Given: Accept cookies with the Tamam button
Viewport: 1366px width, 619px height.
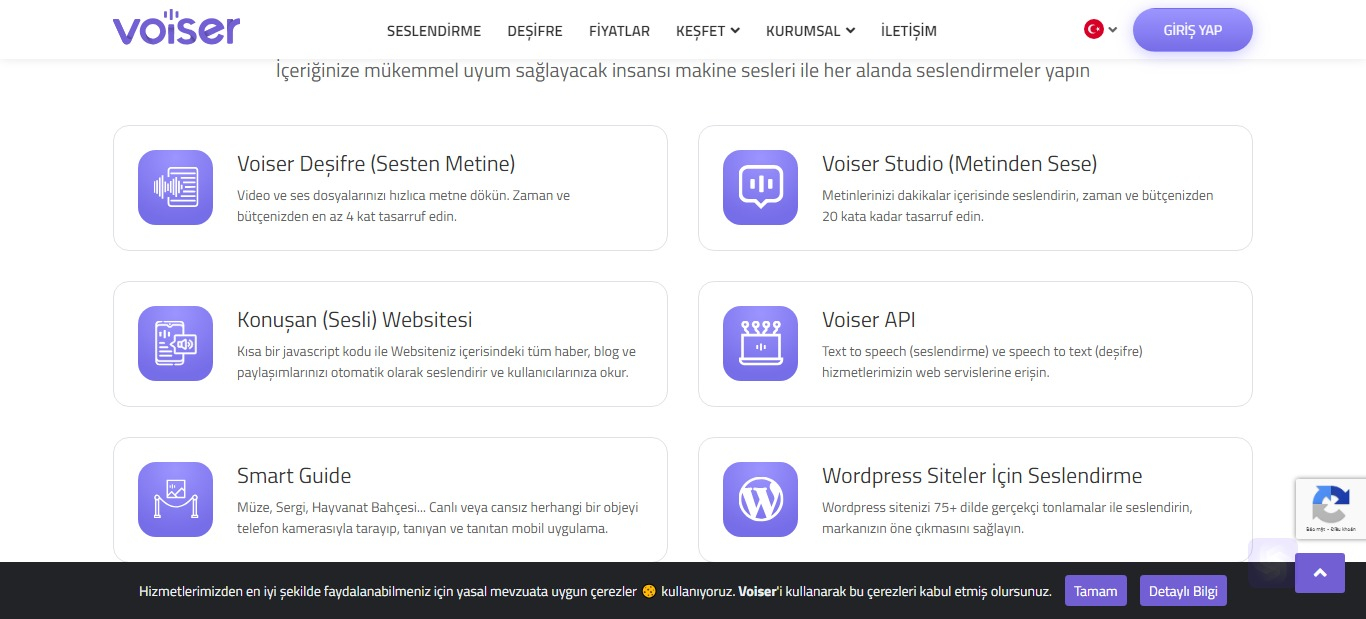Looking at the screenshot, I should point(1096,591).
